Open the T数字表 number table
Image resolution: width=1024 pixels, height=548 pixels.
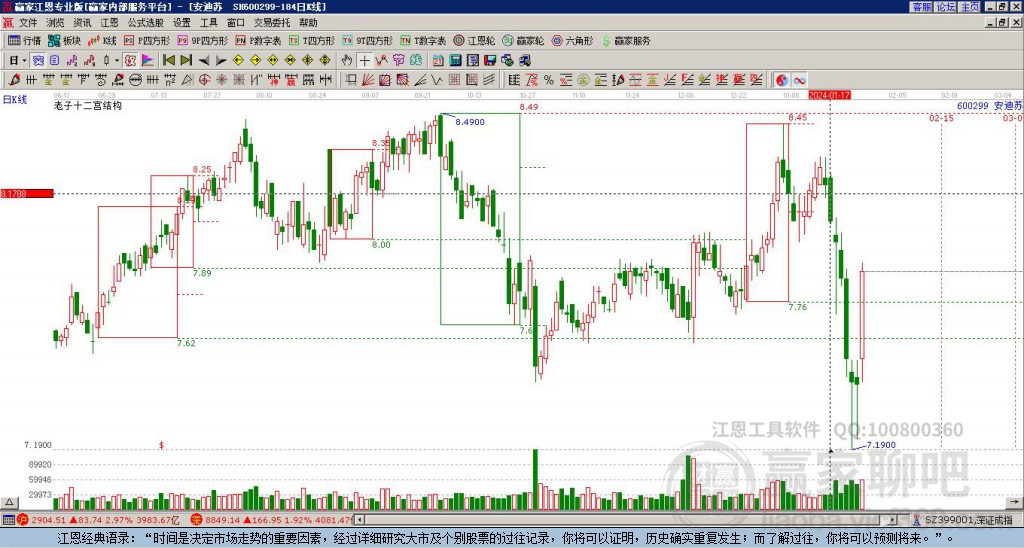(423, 40)
